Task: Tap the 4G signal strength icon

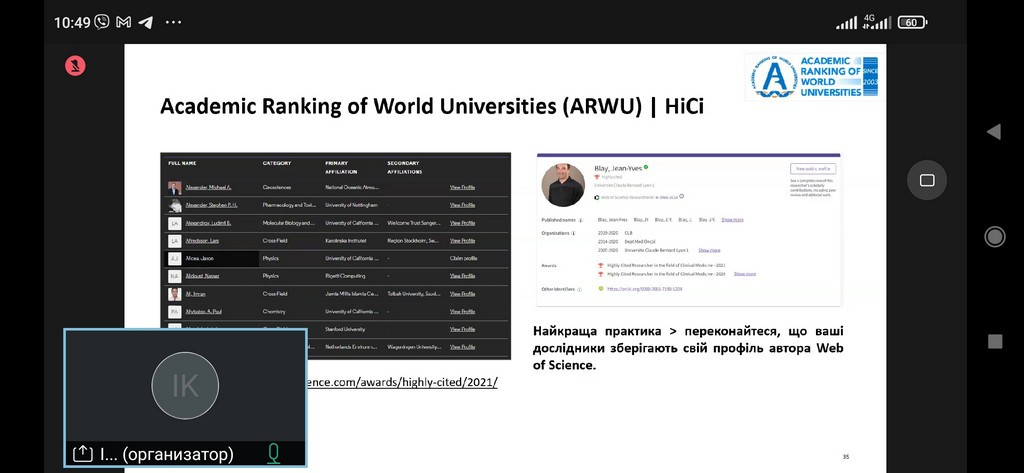Action: (877, 22)
